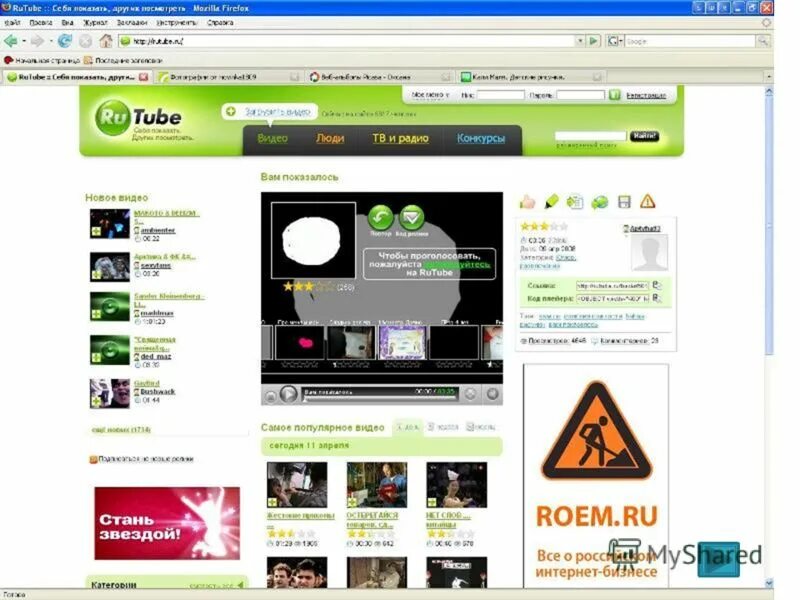Open the ded_maz user link
The image size is (800, 600).
156,357
